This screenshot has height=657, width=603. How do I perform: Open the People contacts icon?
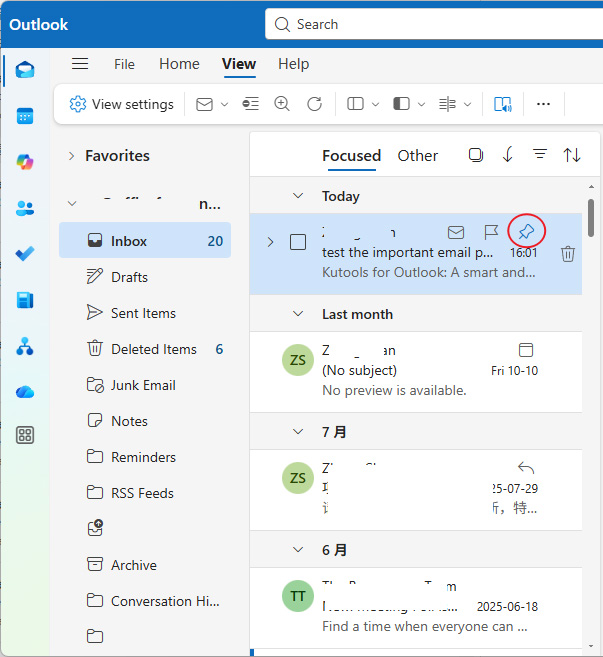25,208
